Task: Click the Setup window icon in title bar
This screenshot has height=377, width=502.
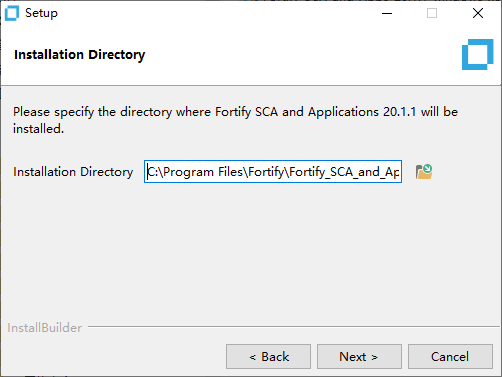Action: tap(12, 14)
